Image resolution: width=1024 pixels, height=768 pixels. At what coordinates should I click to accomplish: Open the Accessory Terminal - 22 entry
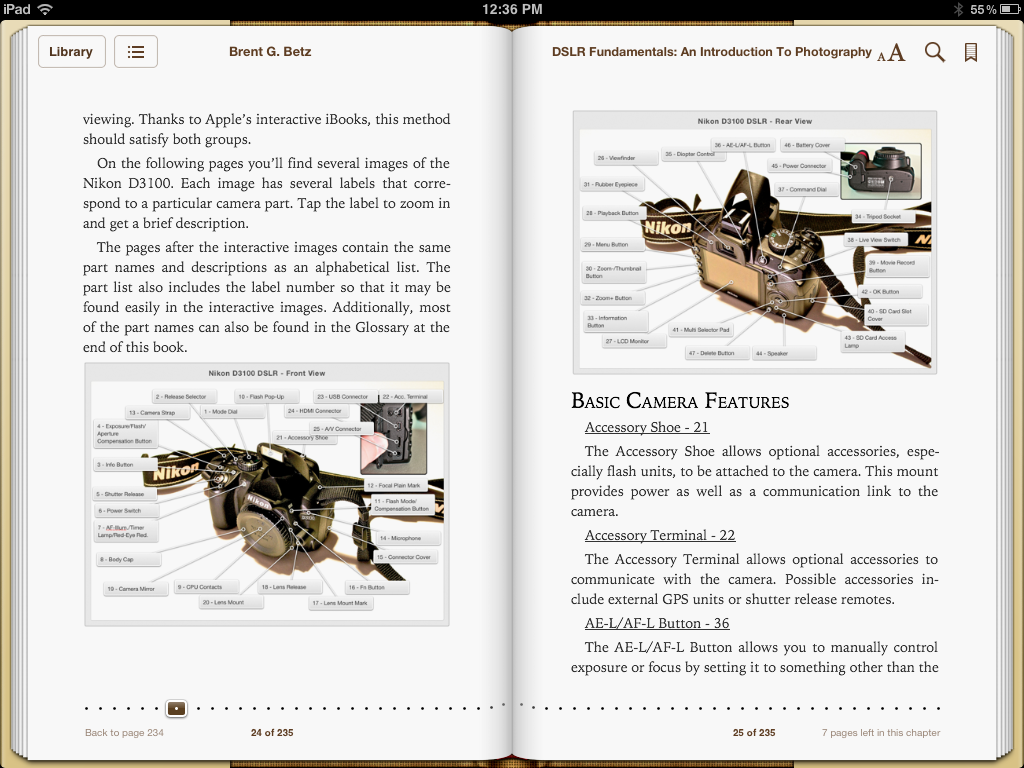pos(660,535)
